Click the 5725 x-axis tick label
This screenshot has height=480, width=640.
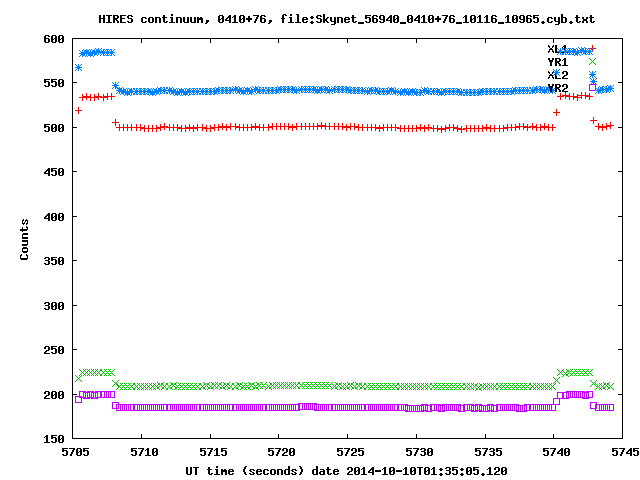(350, 452)
